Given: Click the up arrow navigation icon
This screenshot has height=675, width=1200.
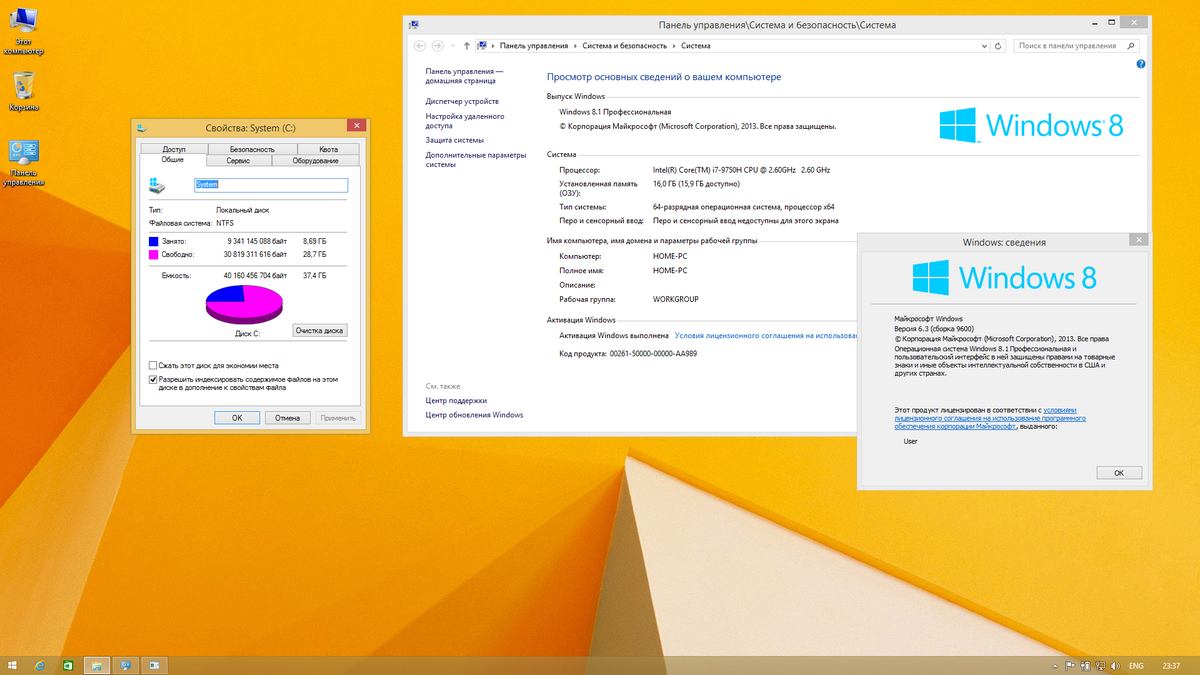Looking at the screenshot, I should tap(467, 46).
